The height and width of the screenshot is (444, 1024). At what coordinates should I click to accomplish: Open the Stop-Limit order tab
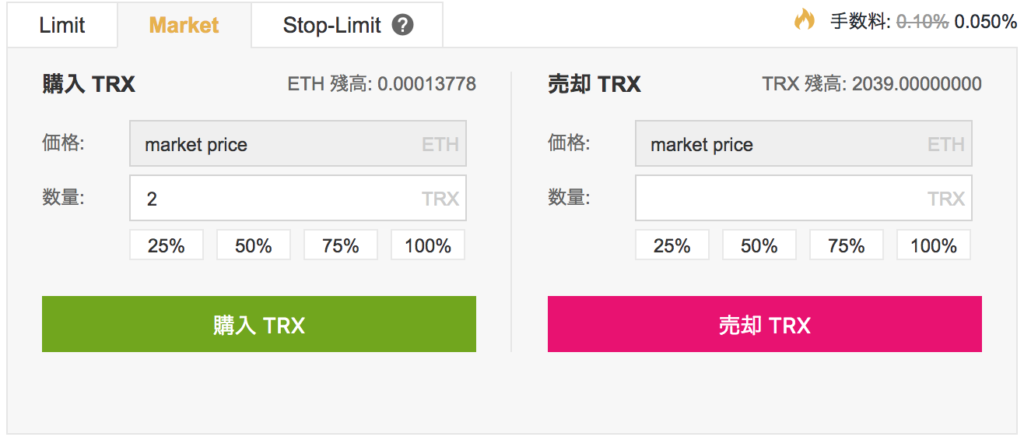tap(347, 25)
